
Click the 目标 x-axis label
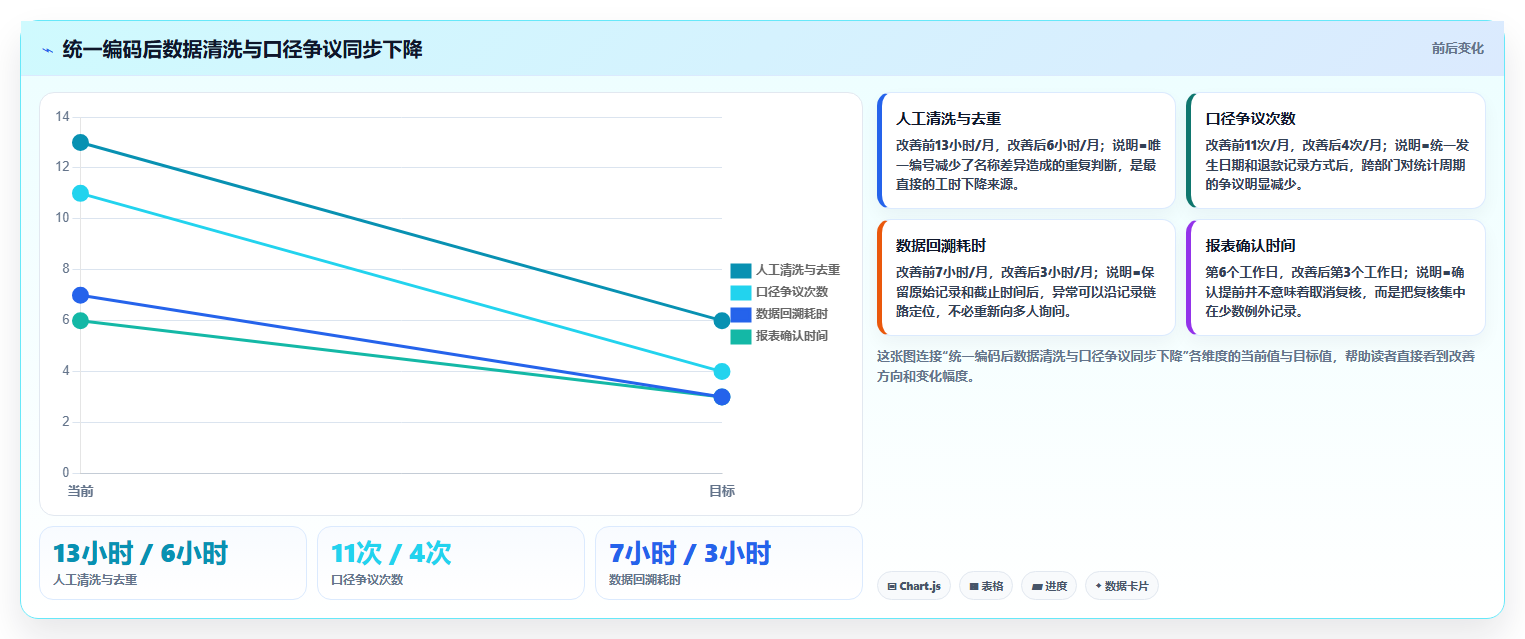(x=722, y=491)
